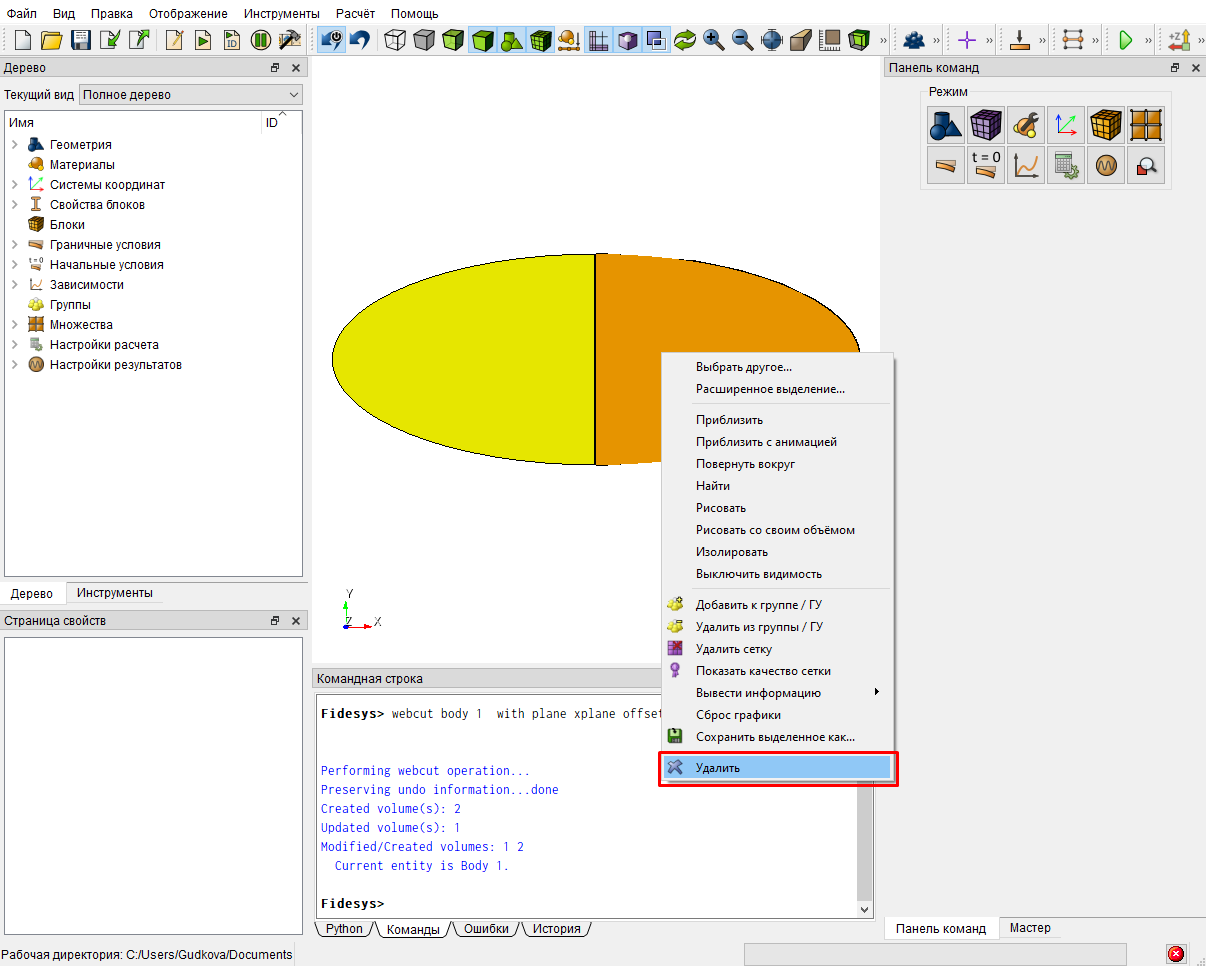Expand the Геометрия tree node
This screenshot has width=1206, height=966.
coord(15,145)
